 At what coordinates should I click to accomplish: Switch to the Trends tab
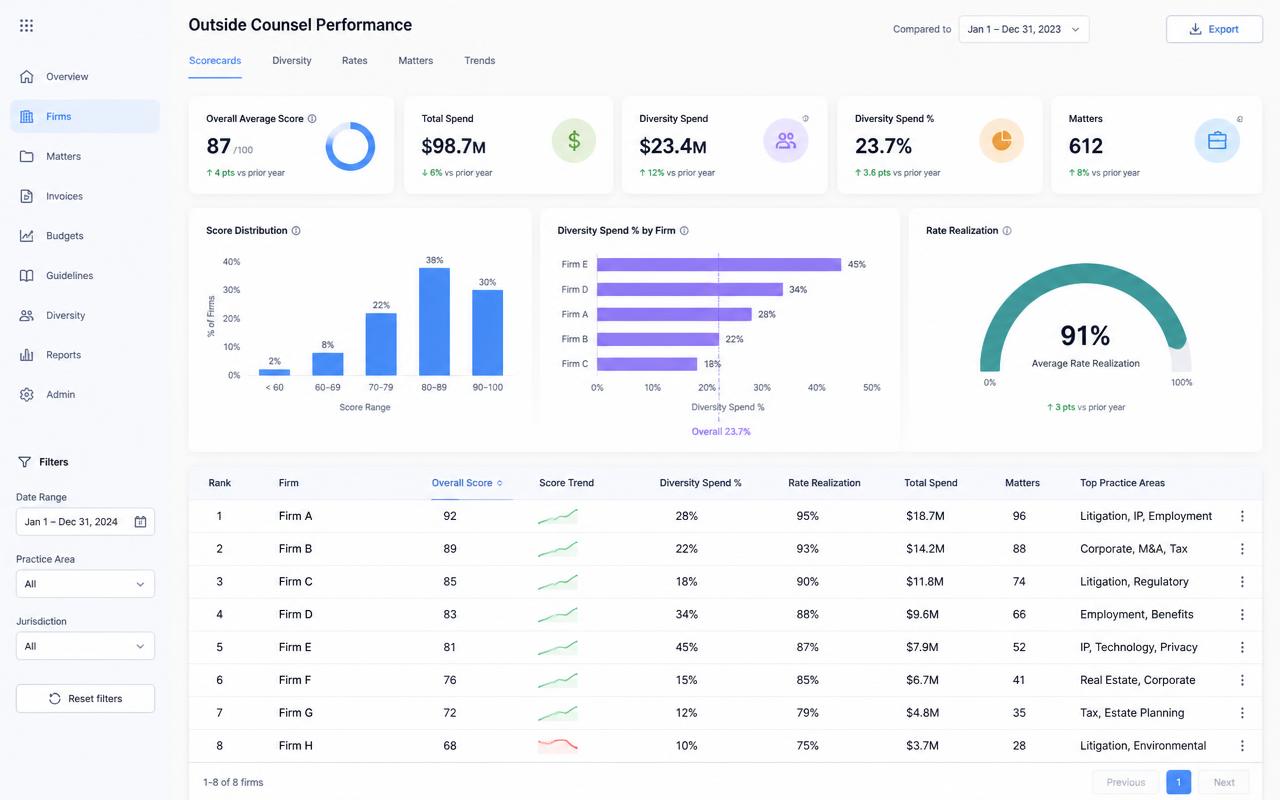[480, 61]
